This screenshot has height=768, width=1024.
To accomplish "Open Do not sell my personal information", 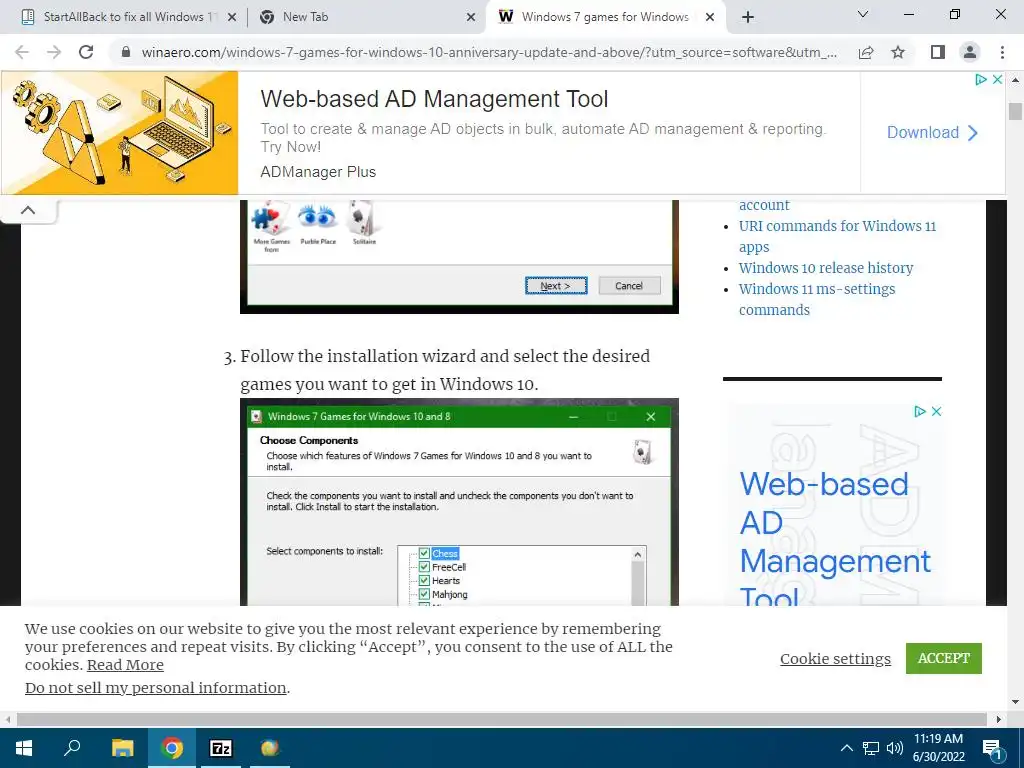I will click(x=155, y=688).
